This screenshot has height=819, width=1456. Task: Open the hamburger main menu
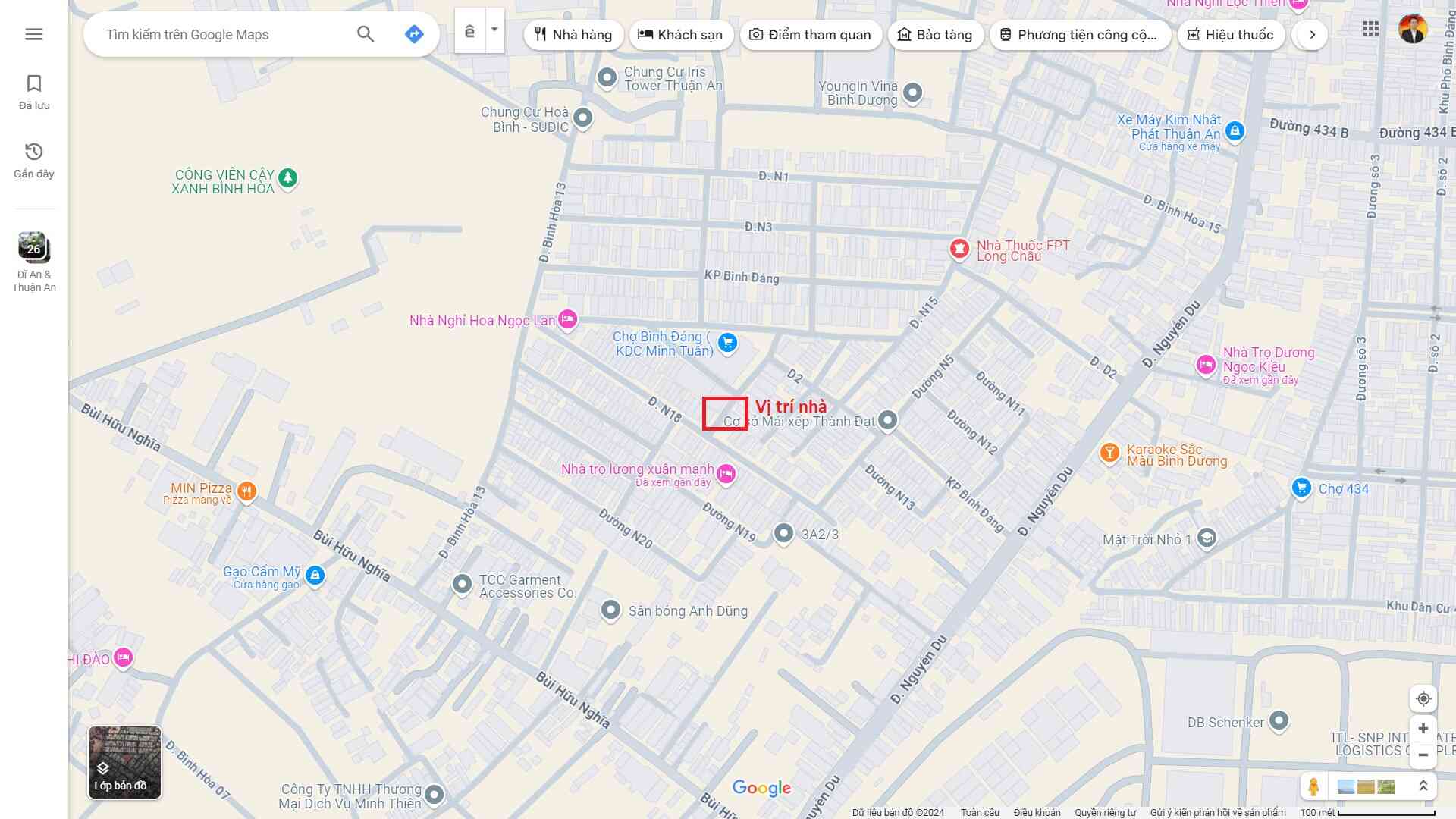pos(34,34)
